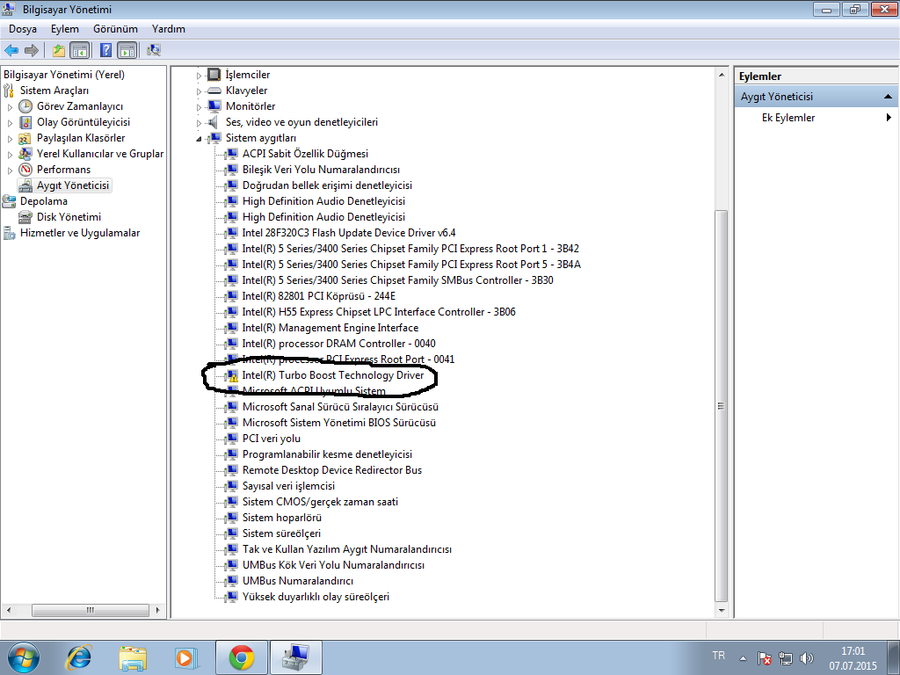Click the TR language indicator

pyautogui.click(x=719, y=655)
